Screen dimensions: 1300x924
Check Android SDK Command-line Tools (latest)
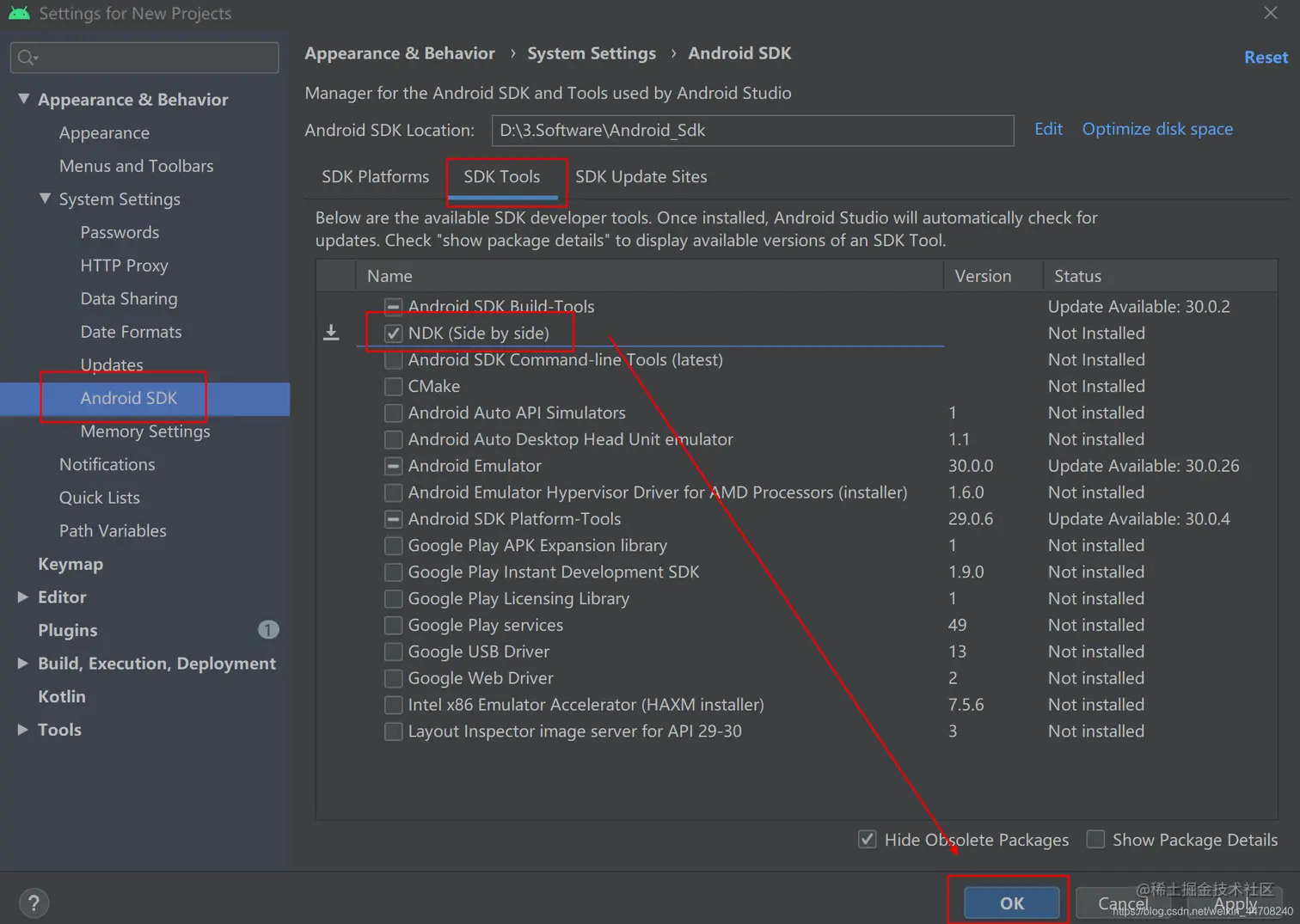393,360
